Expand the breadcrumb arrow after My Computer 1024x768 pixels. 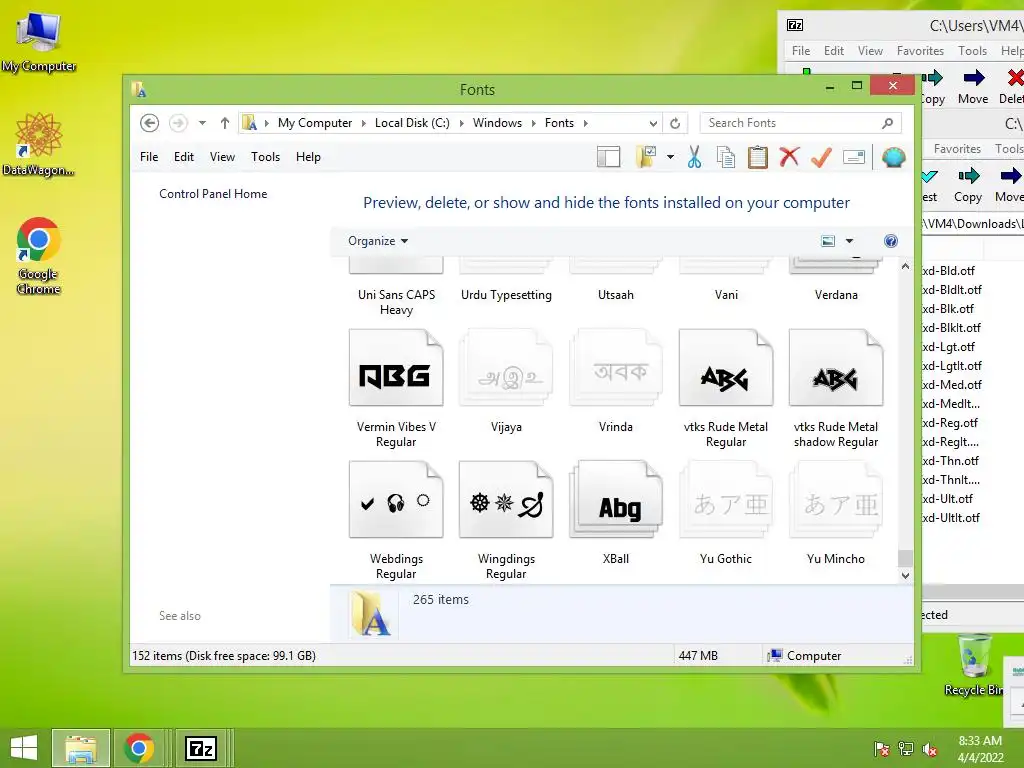coord(364,123)
